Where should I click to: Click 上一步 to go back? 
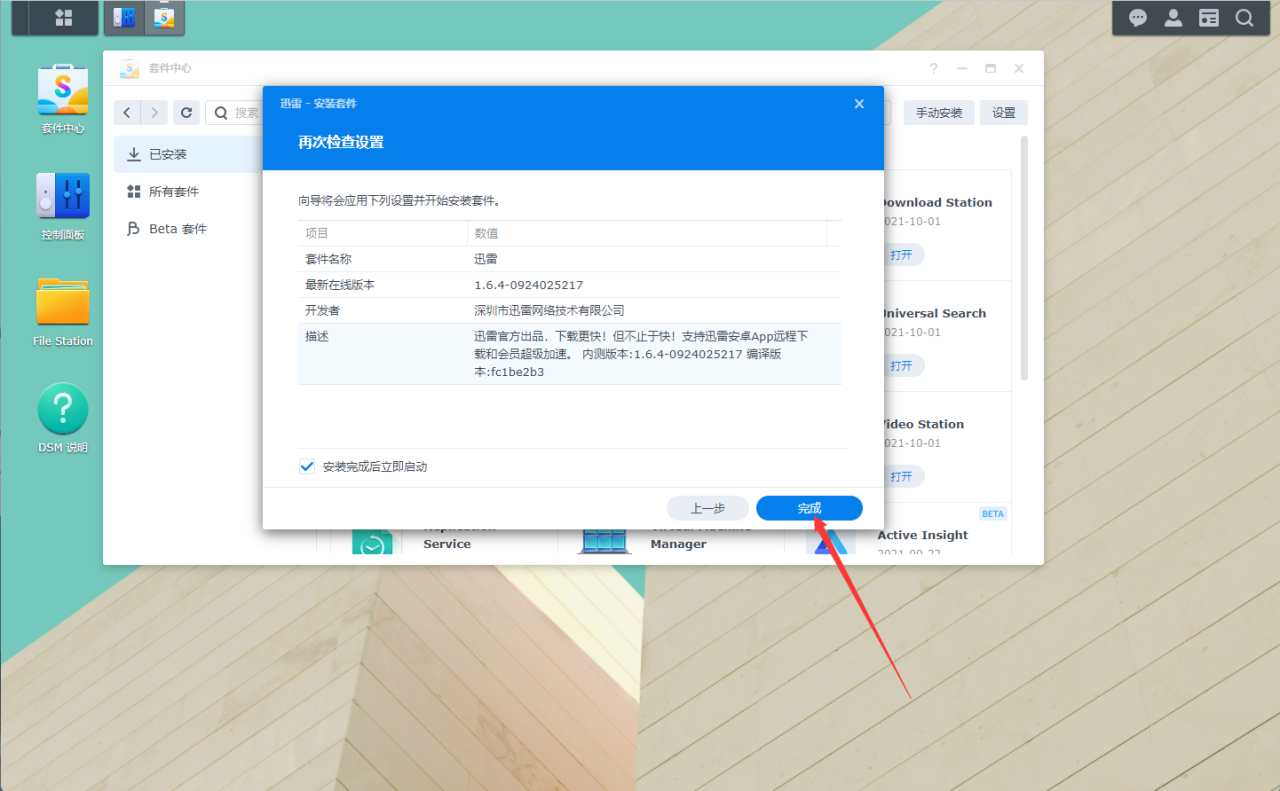point(707,508)
